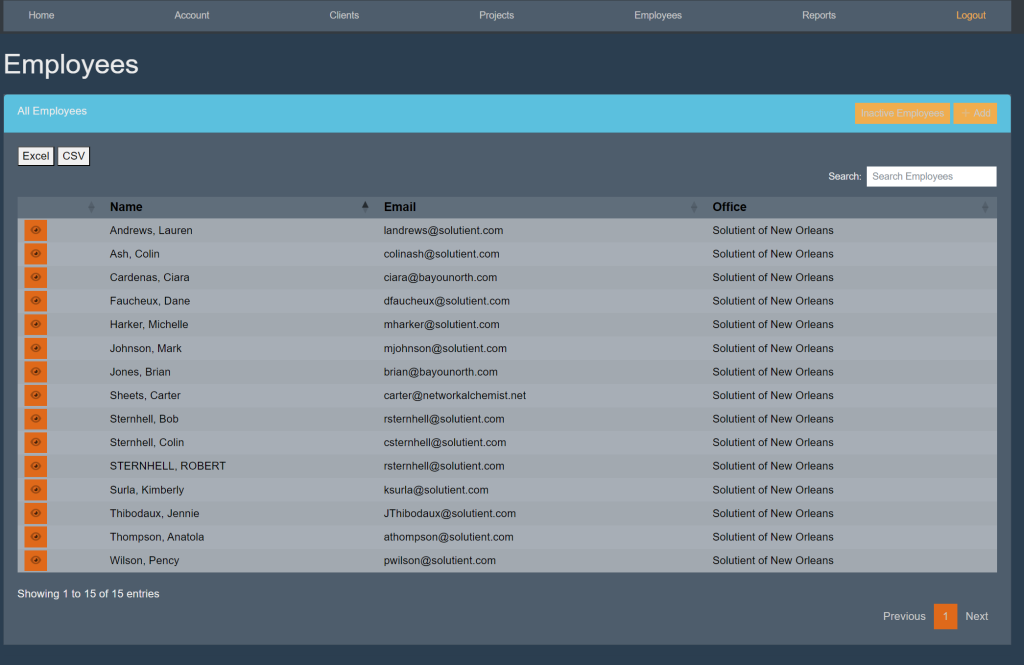Click the Search Employees input field
Screen dimensions: 1024x665
[x=930, y=176]
